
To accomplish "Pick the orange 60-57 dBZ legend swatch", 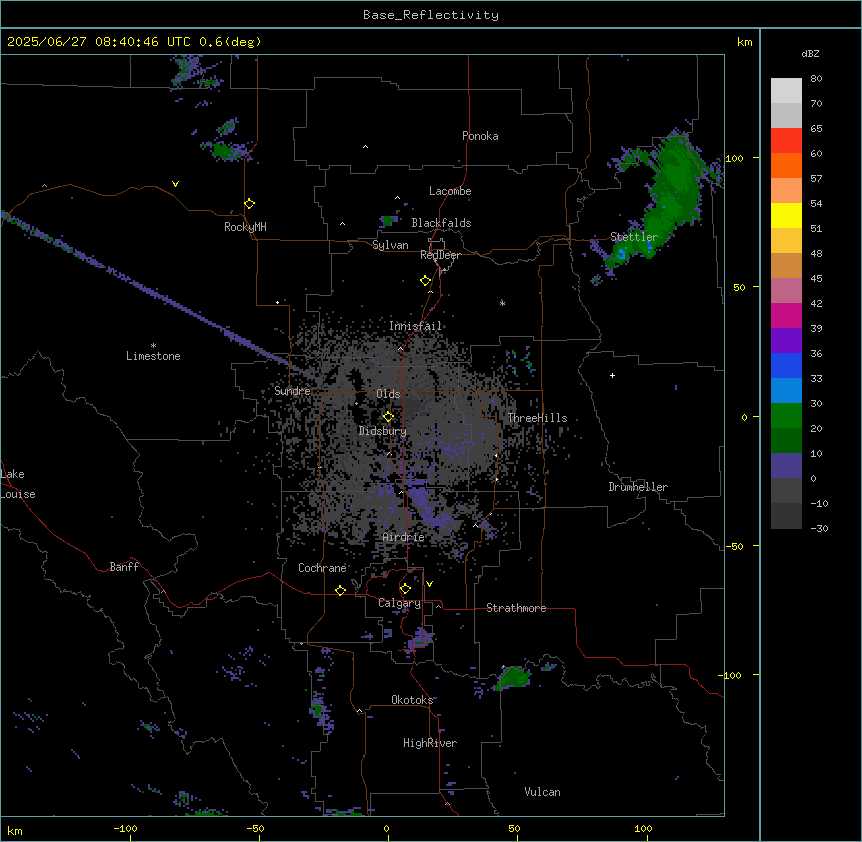I will tap(786, 165).
